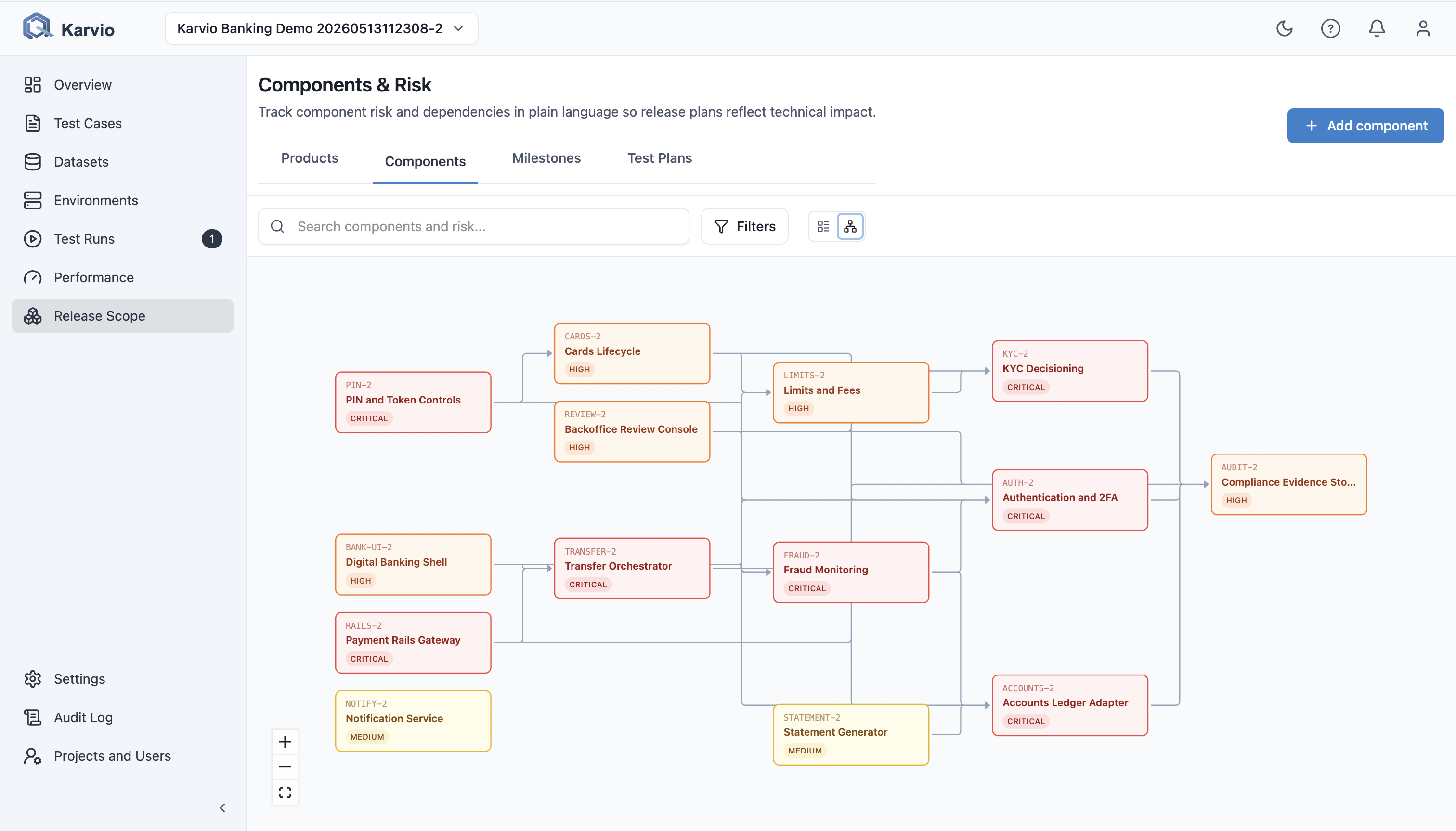Fit graph to view
This screenshot has height=831, width=1456.
(285, 792)
